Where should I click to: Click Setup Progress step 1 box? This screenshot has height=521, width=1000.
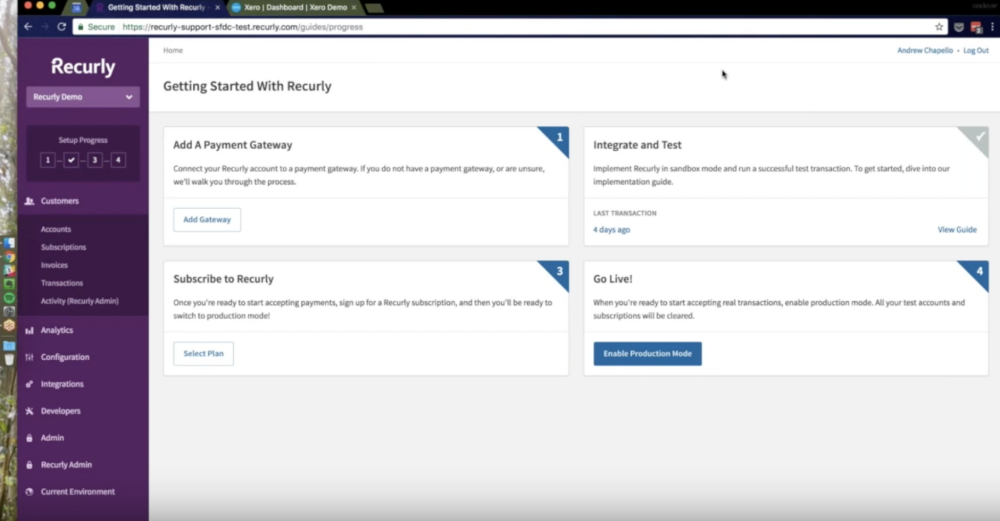pos(48,160)
